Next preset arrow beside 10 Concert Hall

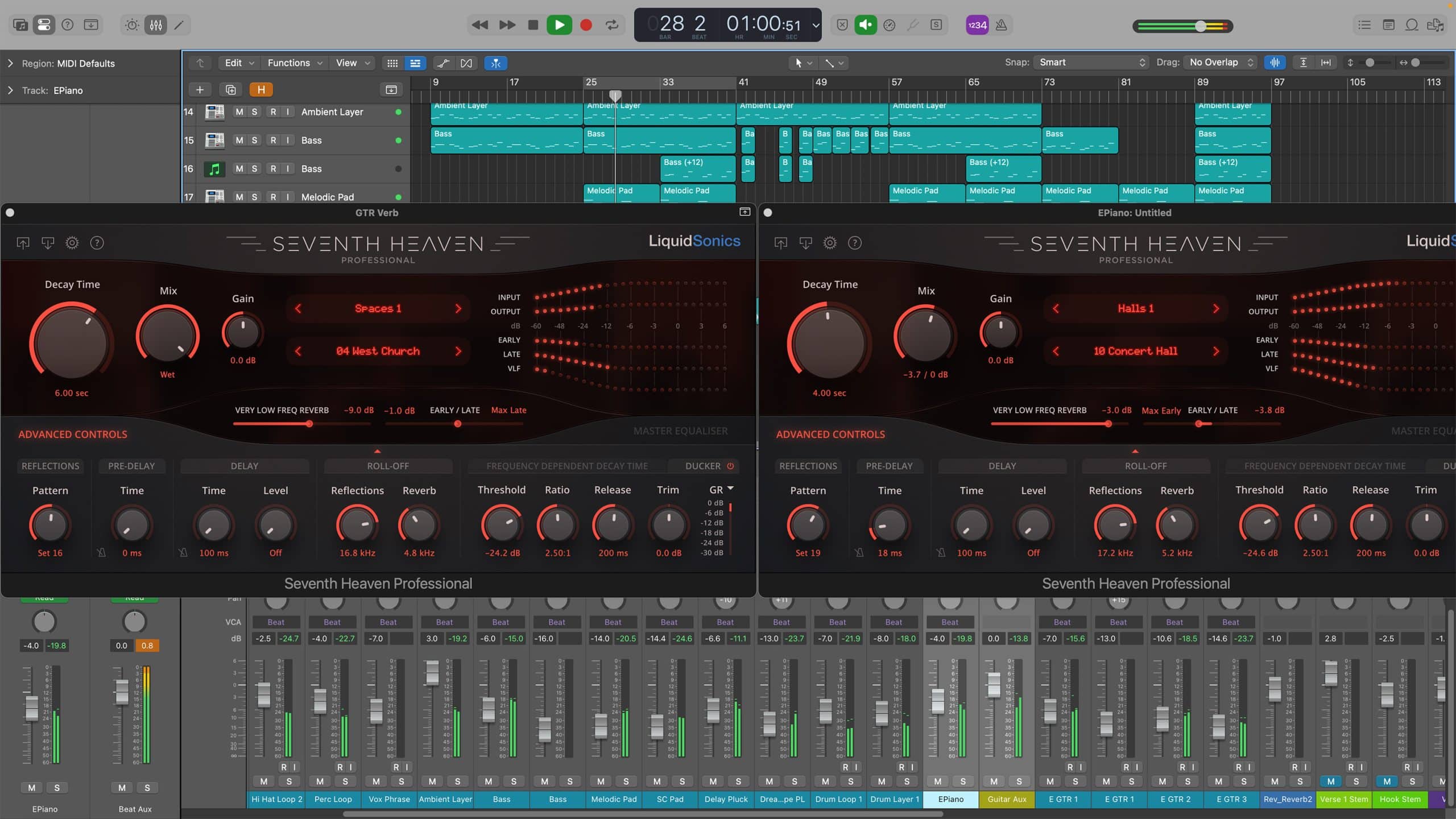(x=1216, y=351)
